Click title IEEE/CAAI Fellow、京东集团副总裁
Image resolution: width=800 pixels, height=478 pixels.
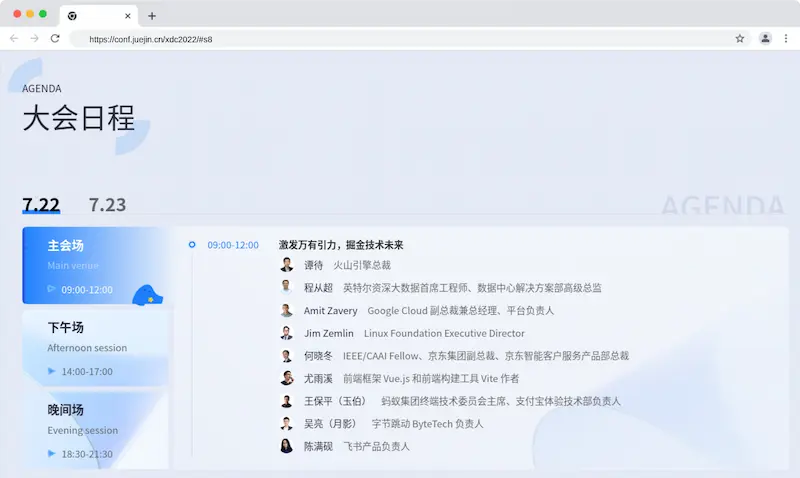(x=419, y=356)
